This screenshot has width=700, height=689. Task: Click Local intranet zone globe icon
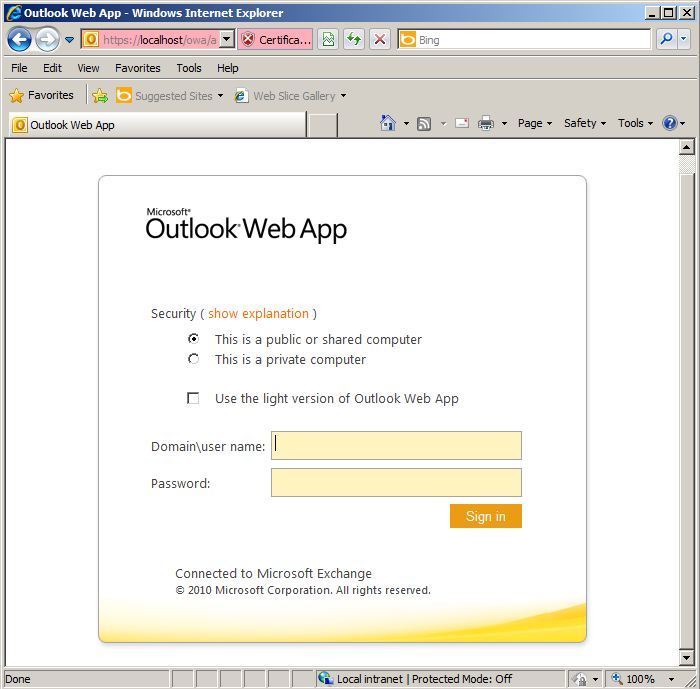(x=325, y=678)
